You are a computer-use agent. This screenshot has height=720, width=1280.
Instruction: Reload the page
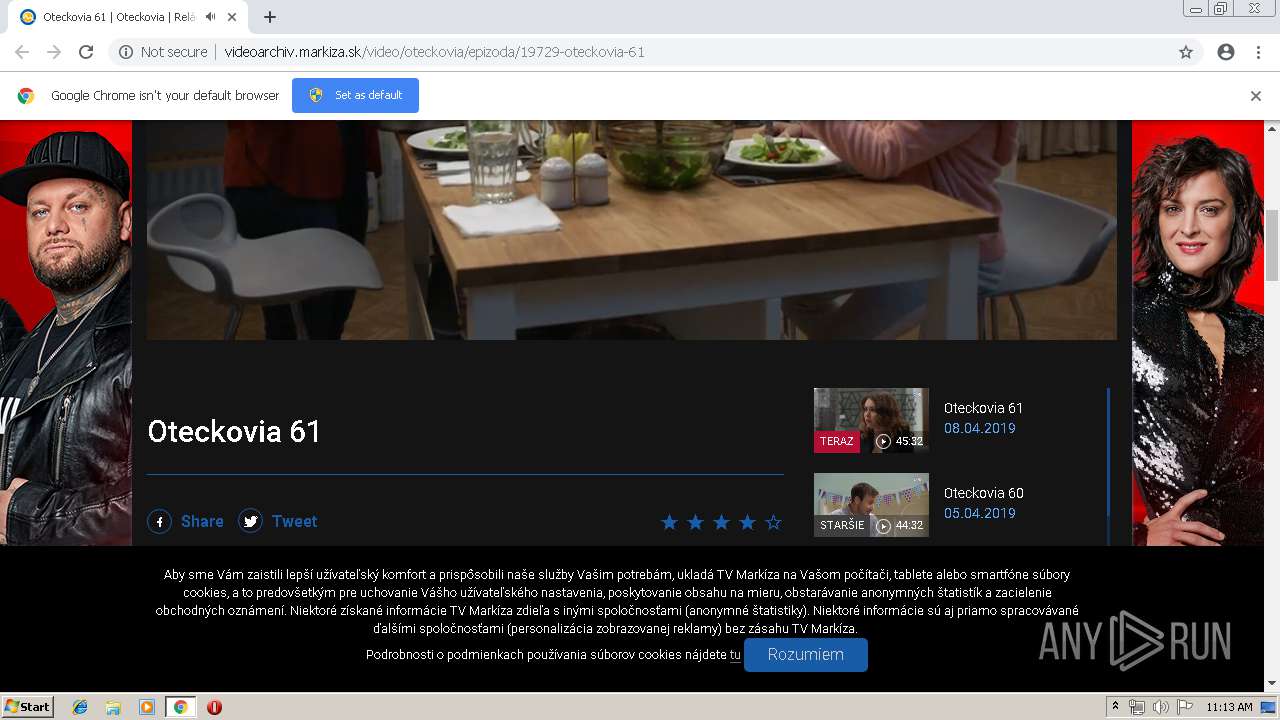pyautogui.click(x=86, y=52)
